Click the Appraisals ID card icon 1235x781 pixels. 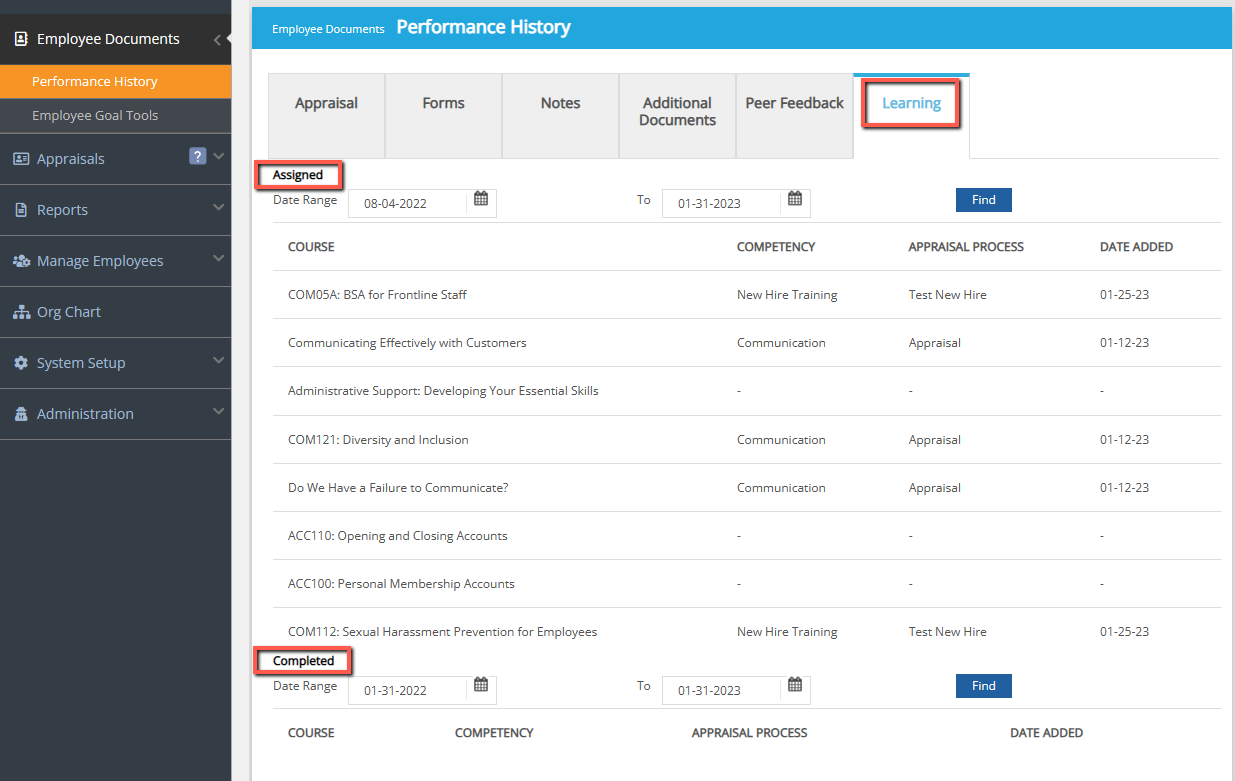point(21,159)
